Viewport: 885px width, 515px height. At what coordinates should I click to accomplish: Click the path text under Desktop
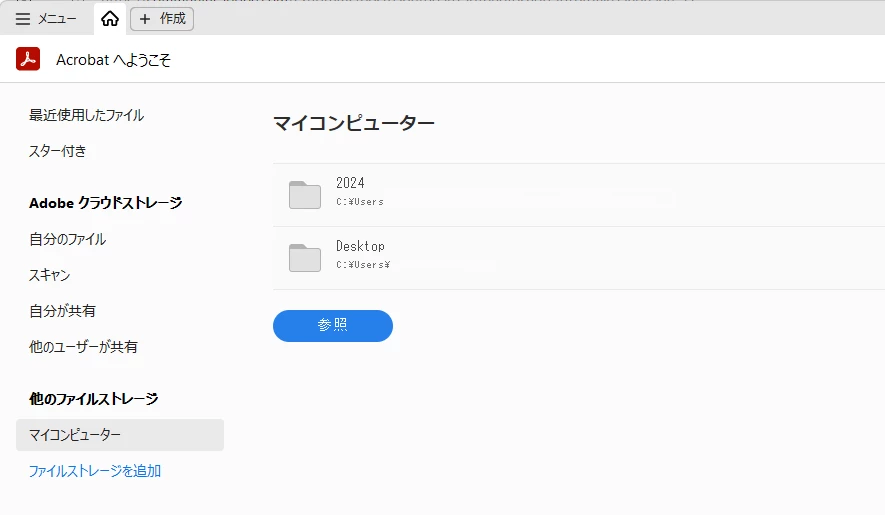363,265
